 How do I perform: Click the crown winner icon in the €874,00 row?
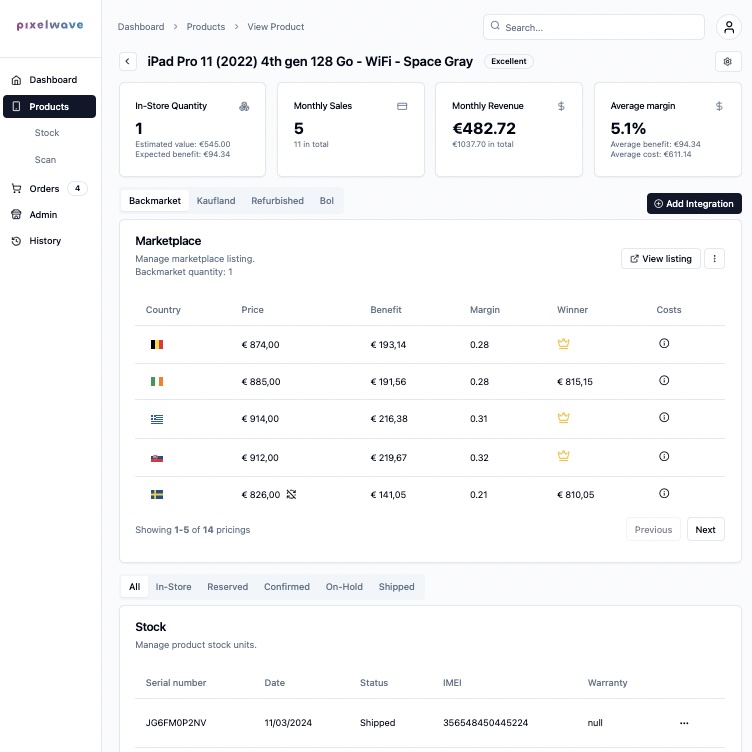point(563,344)
